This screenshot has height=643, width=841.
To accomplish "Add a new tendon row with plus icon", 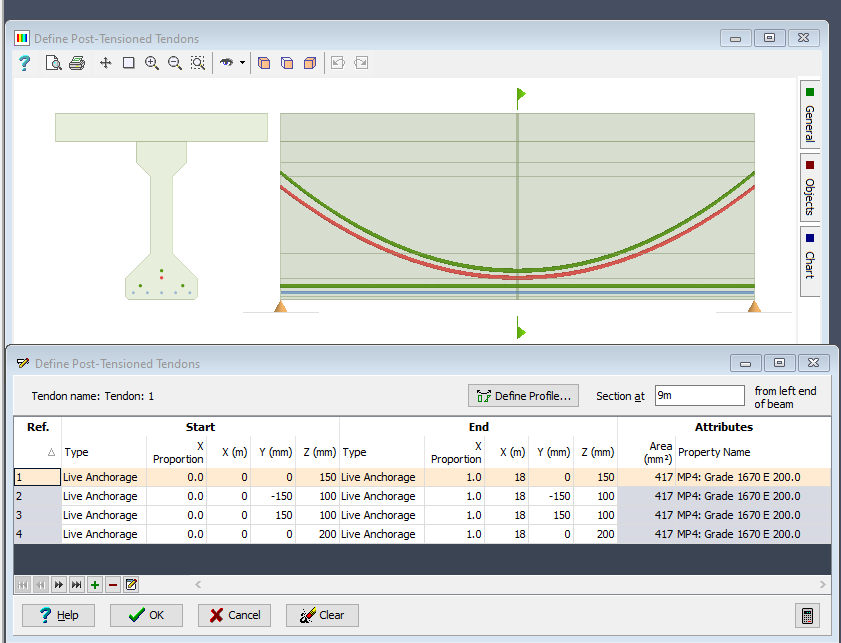I will tap(94, 585).
